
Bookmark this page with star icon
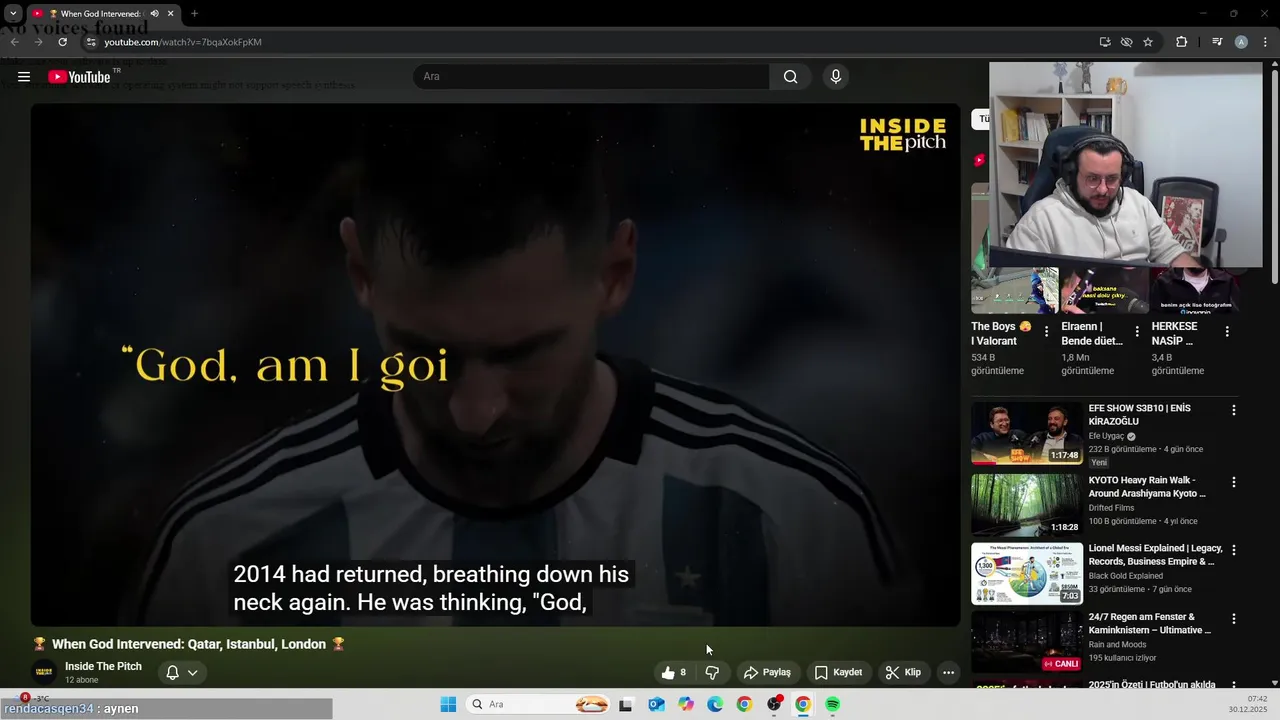(x=1148, y=42)
